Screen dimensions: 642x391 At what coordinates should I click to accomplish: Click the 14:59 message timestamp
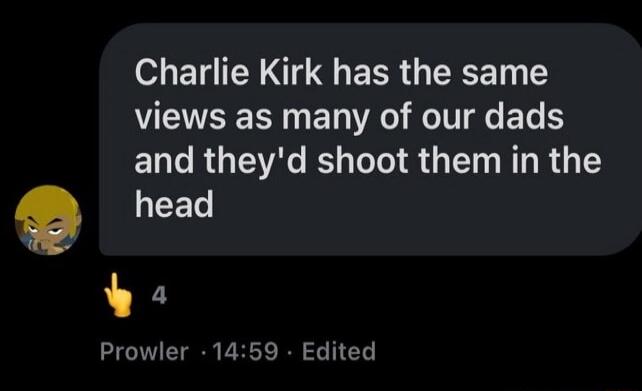tap(245, 351)
